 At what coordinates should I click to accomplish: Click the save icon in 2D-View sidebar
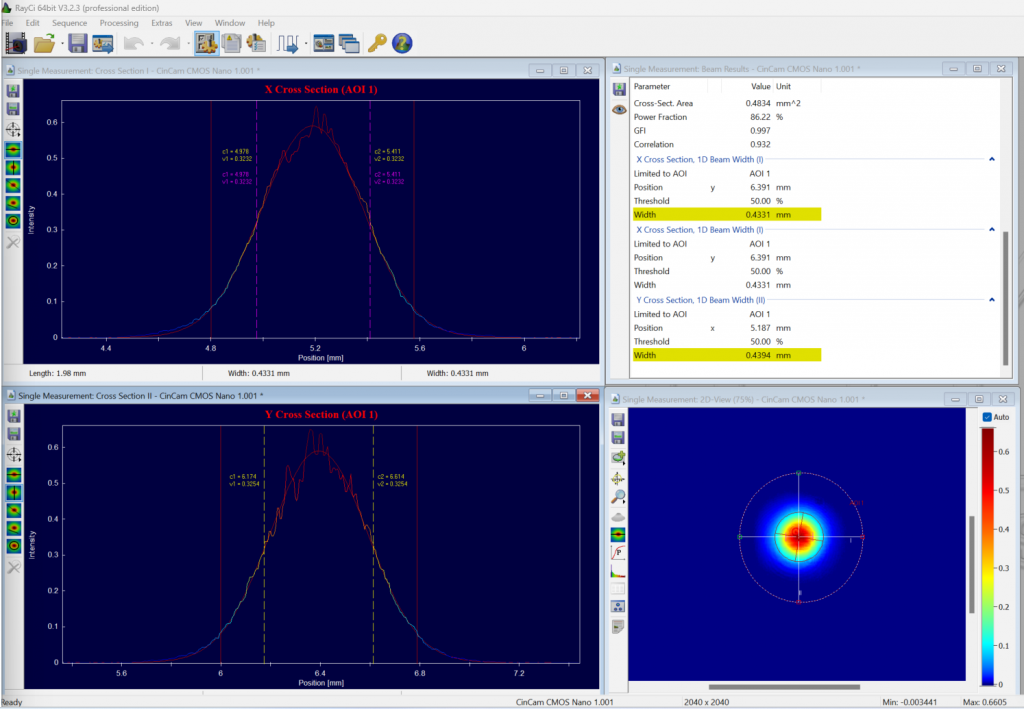tap(618, 420)
